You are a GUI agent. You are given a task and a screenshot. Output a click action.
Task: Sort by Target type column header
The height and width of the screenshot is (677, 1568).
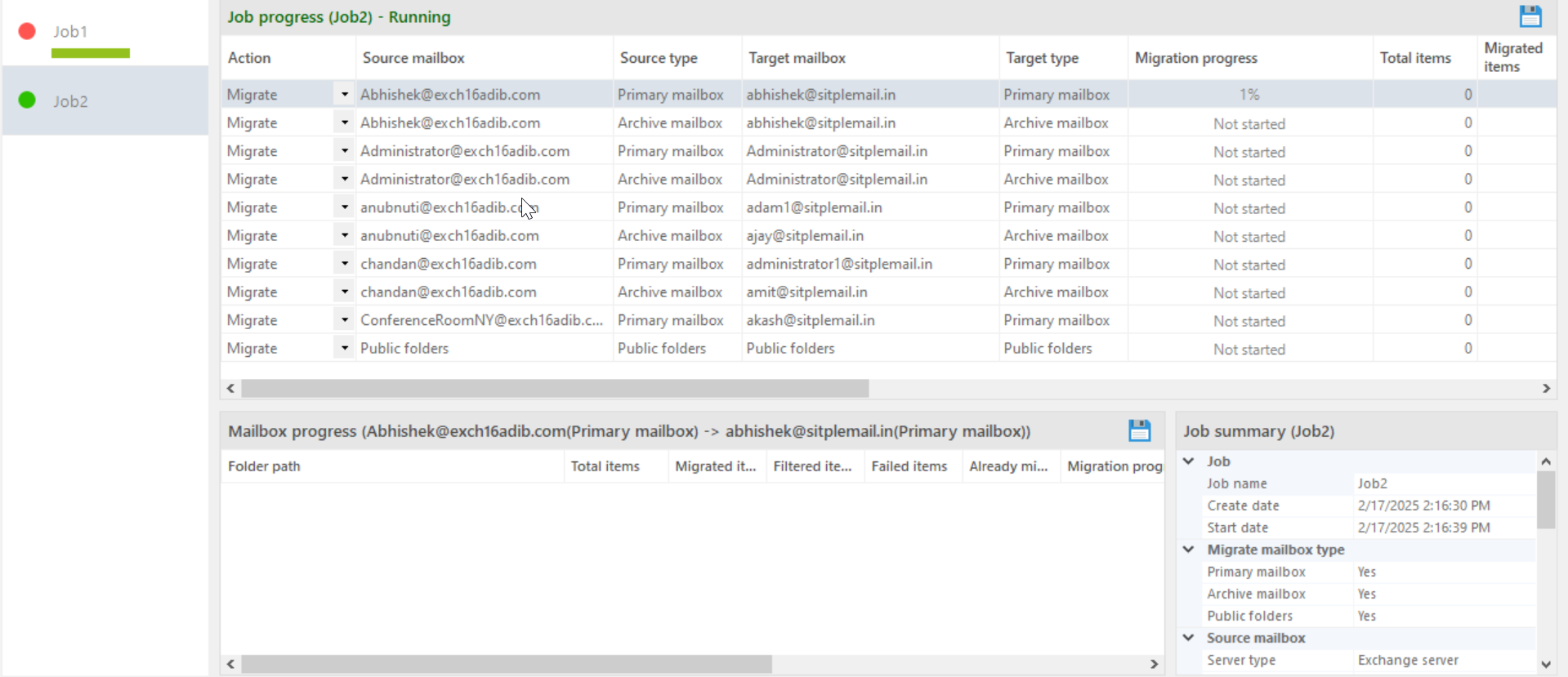point(1064,57)
